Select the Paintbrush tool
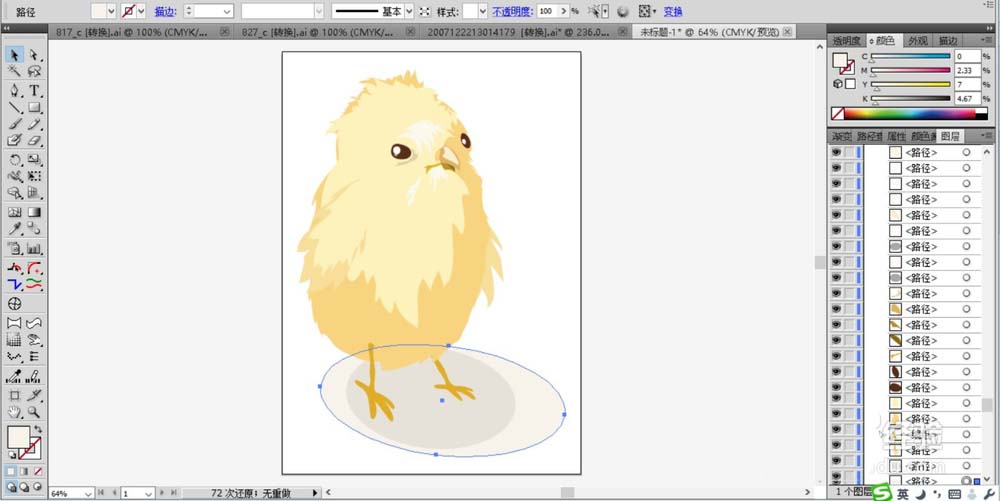Image resolution: width=1000 pixels, height=501 pixels. (15, 124)
